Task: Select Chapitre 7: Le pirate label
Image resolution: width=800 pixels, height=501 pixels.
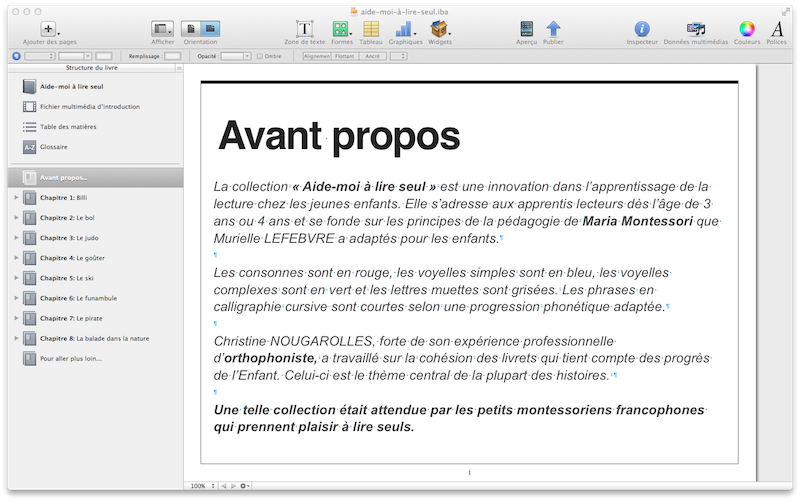Action: [71, 318]
